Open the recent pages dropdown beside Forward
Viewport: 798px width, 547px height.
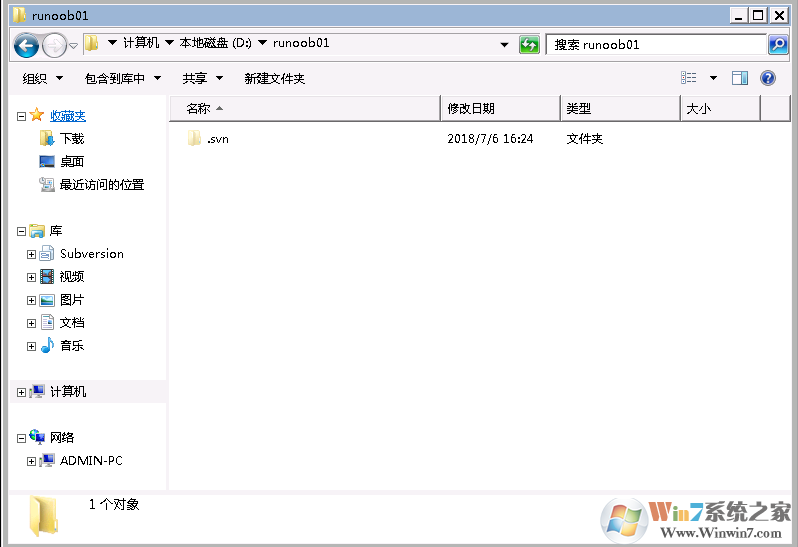73,46
